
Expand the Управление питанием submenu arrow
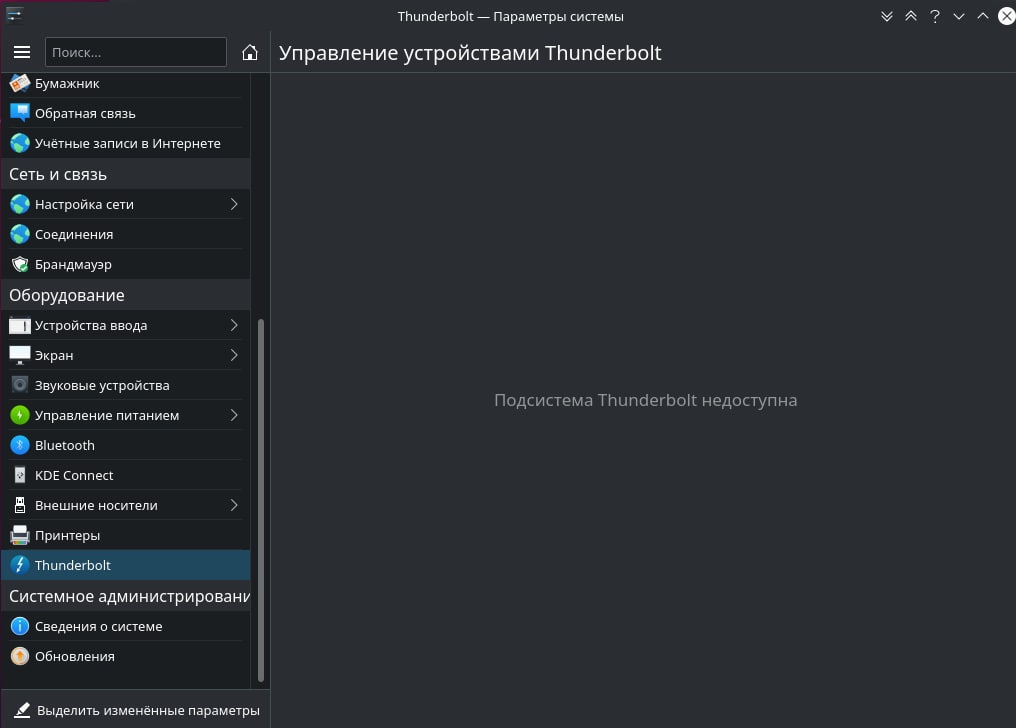pyautogui.click(x=234, y=415)
